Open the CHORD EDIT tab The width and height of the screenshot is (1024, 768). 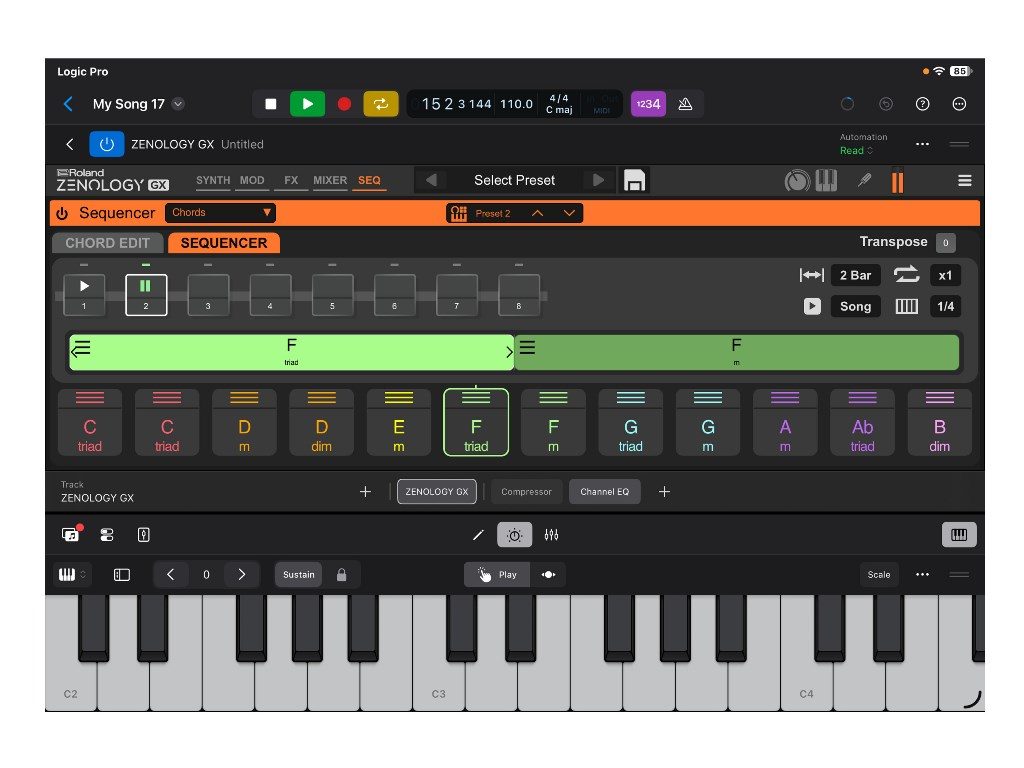pos(108,243)
